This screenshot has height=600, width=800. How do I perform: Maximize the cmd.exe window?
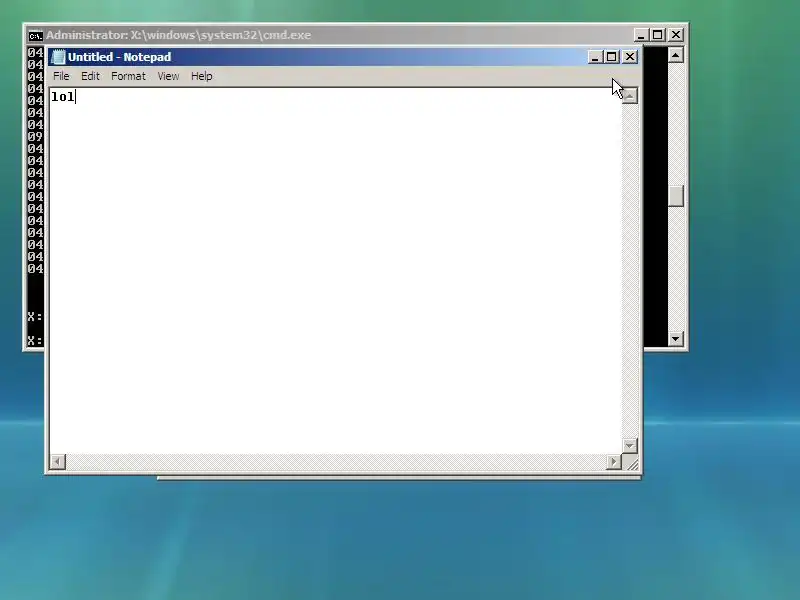click(x=658, y=35)
